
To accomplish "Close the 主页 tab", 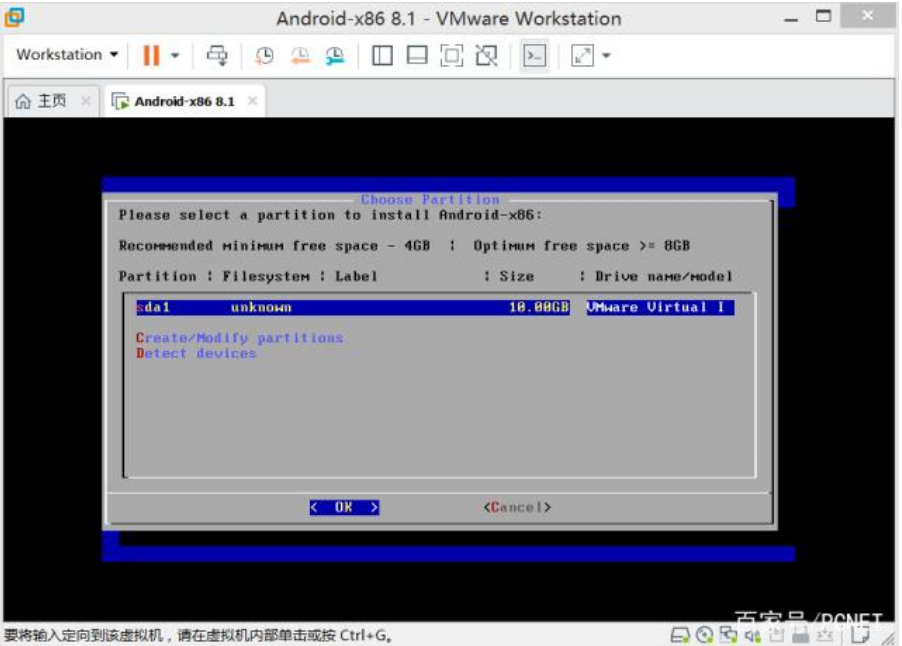I will (x=86, y=101).
